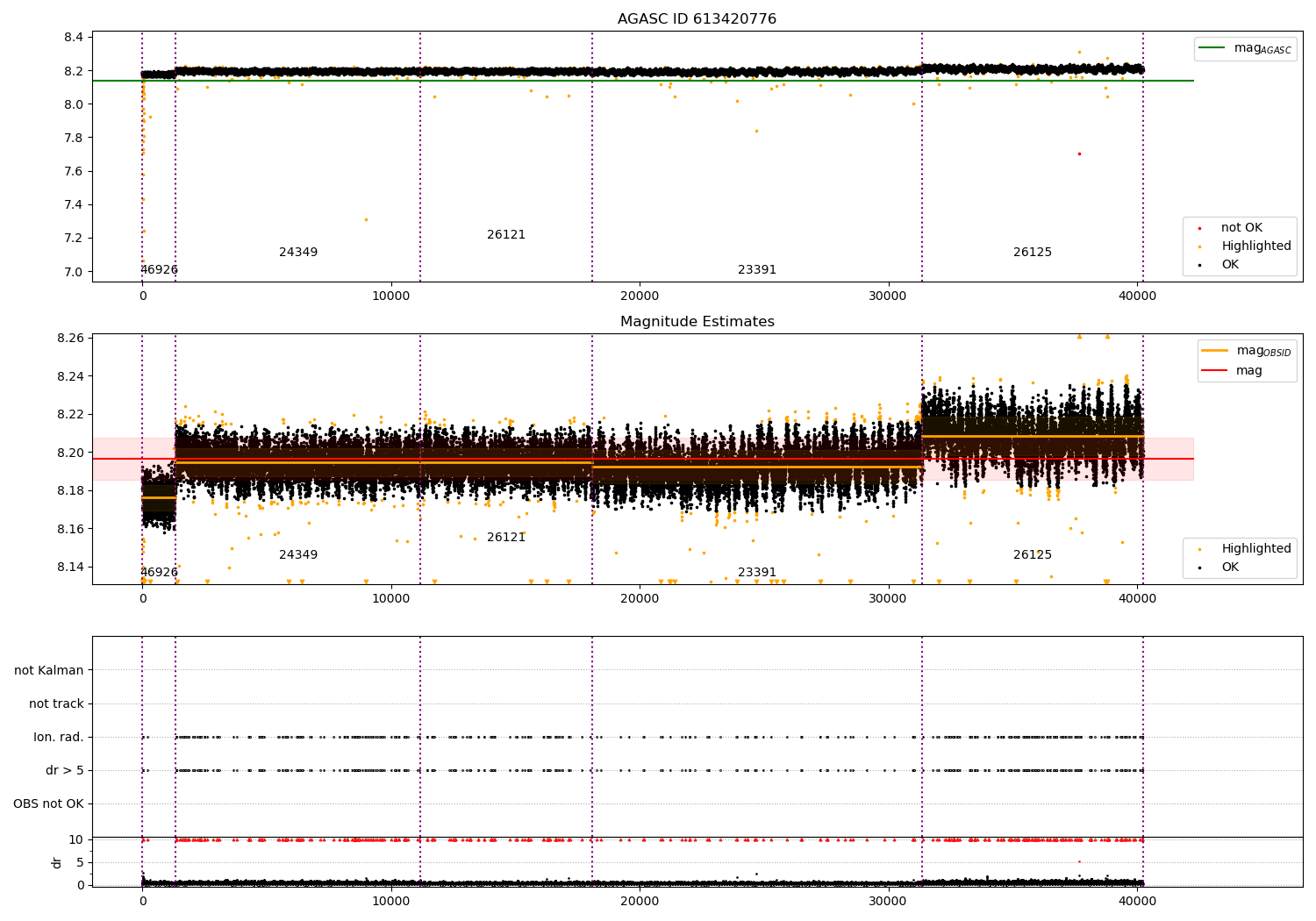Select the mag AGASC legend entry in top plot
Image resolution: width=1316 pixels, height=921 pixels.
1246,48
